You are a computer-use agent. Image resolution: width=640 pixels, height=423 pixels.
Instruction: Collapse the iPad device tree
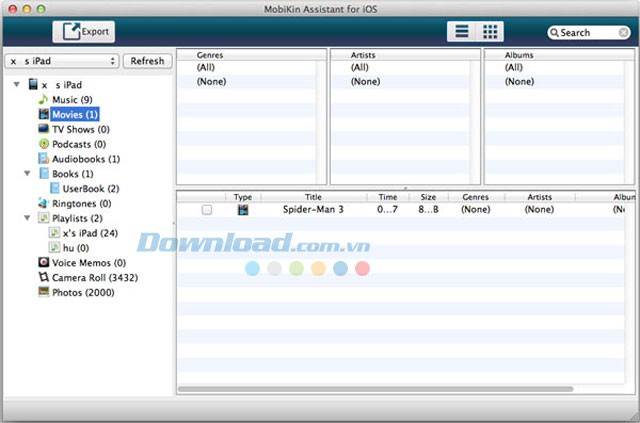click(17, 85)
